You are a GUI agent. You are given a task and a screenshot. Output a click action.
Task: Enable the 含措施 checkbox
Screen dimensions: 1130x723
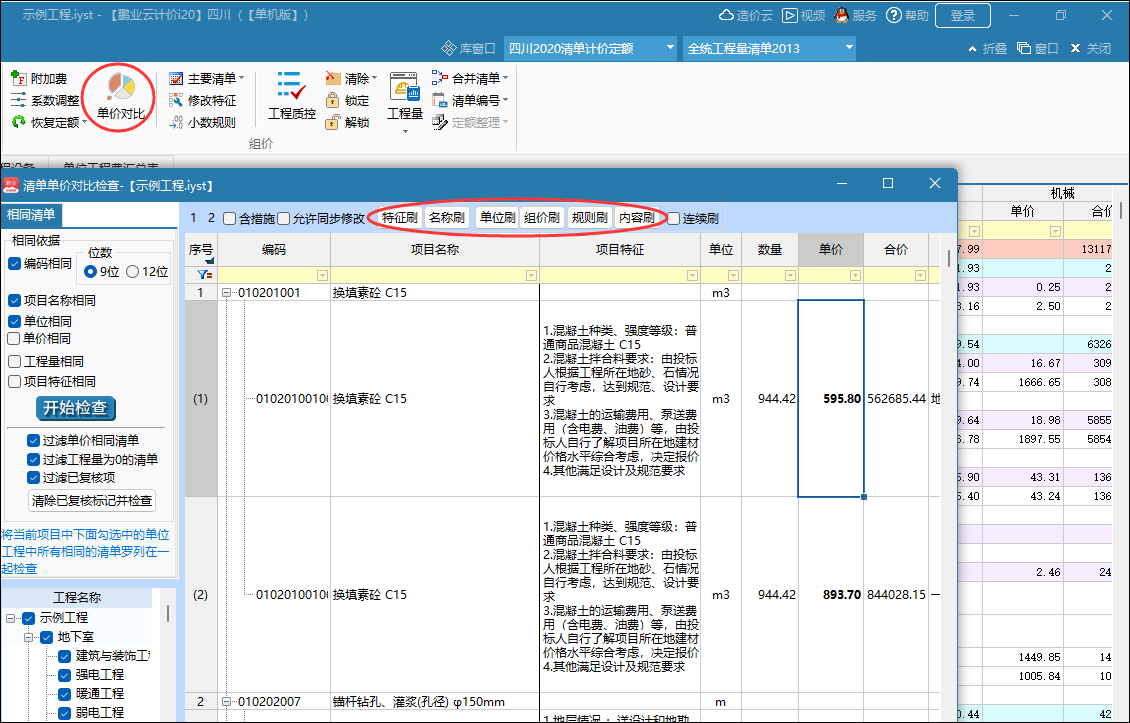(x=231, y=218)
